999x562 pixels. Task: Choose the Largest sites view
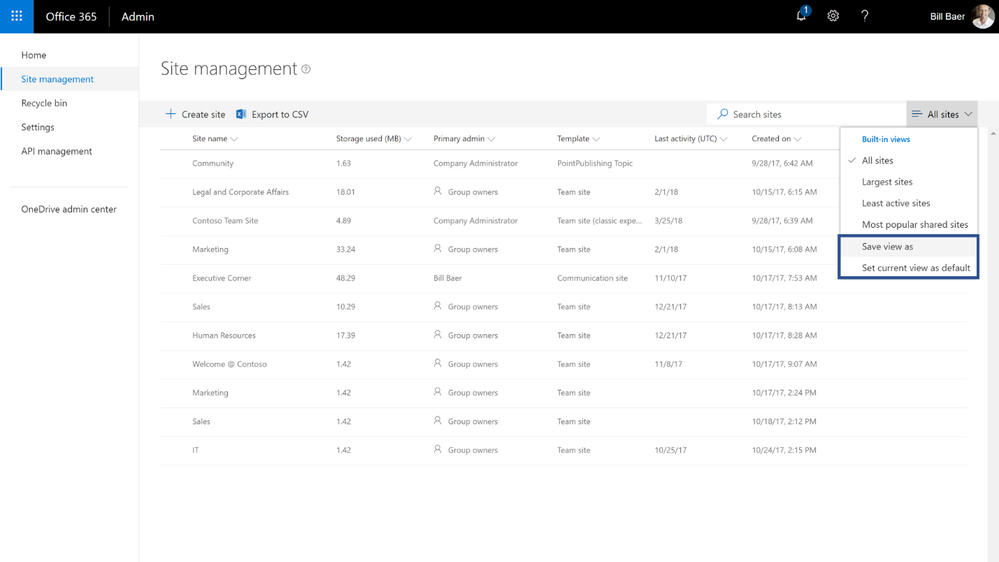click(x=909, y=182)
